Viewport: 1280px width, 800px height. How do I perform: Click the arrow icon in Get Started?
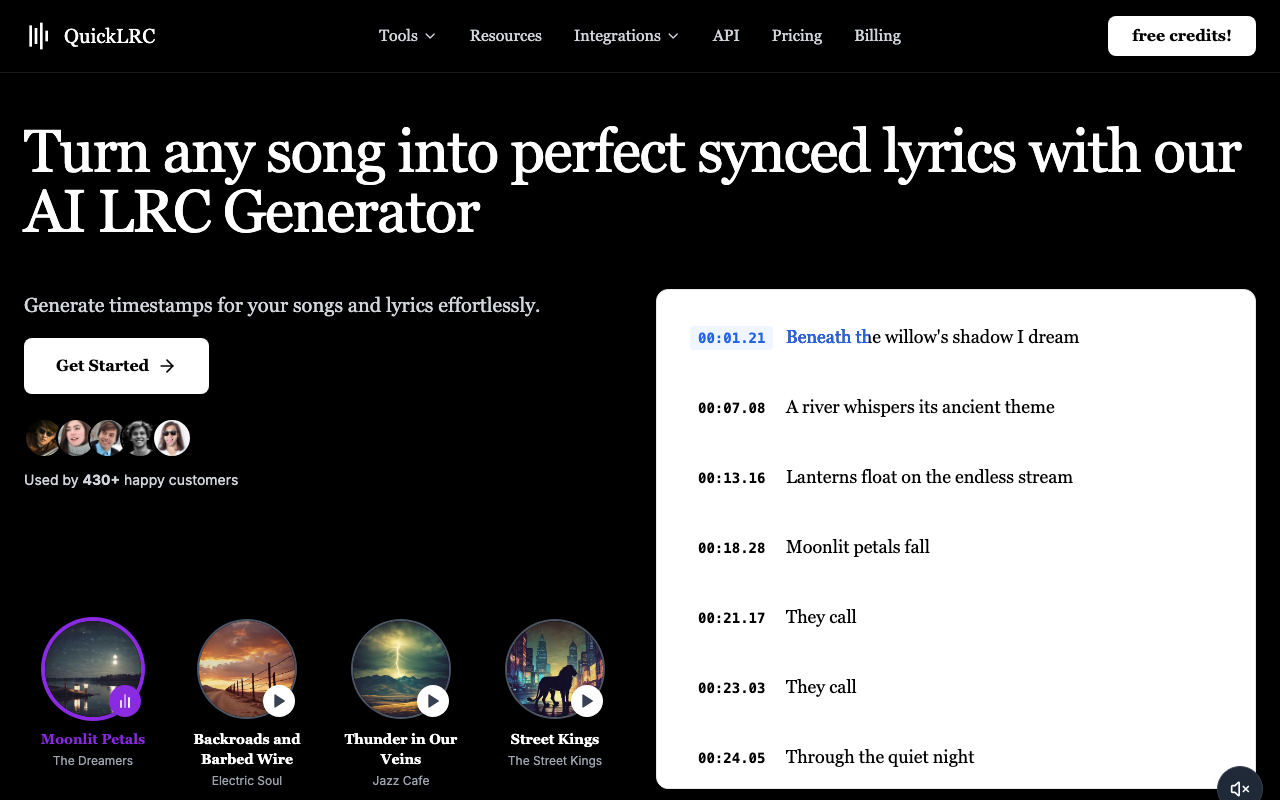click(167, 366)
